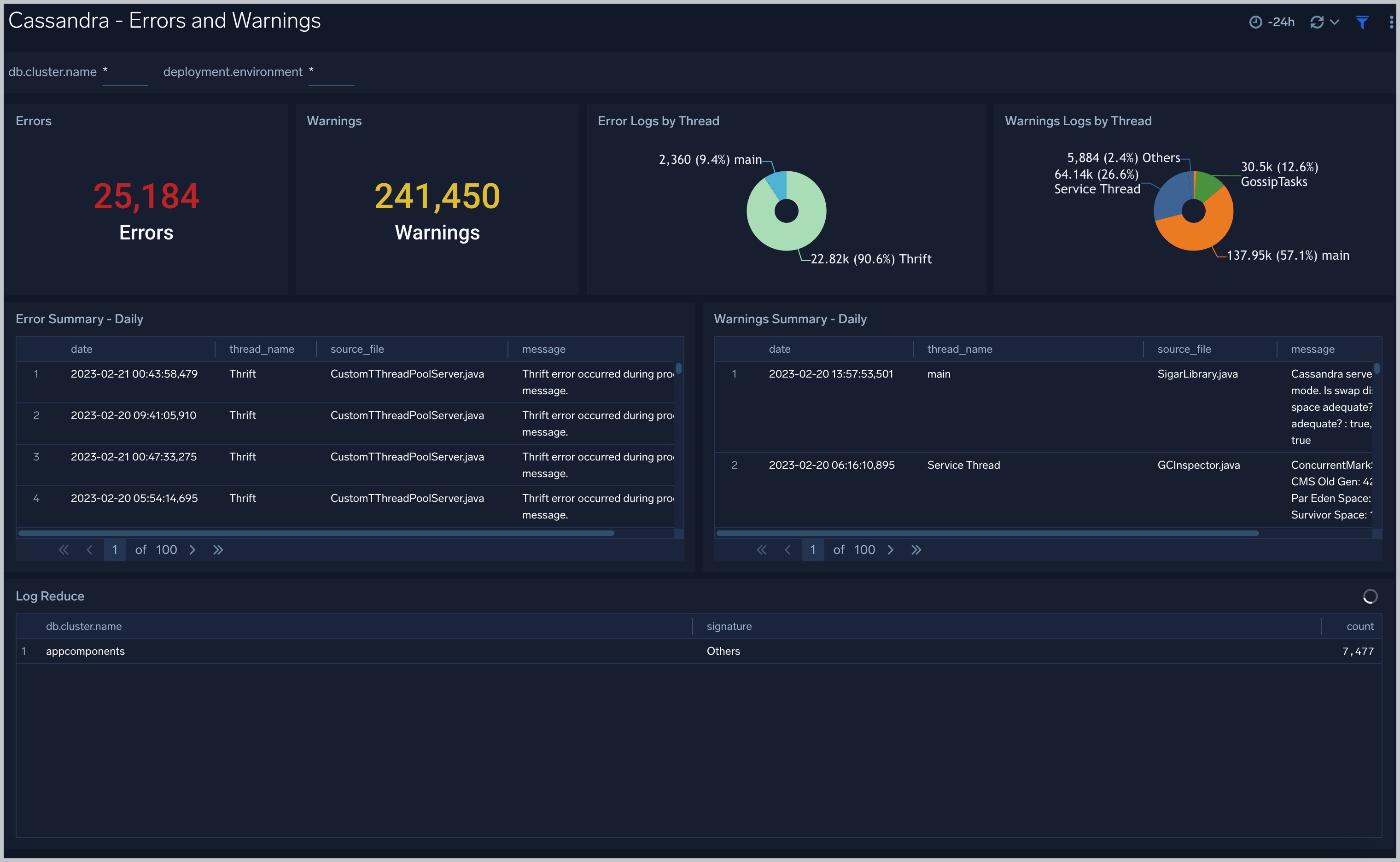Viewport: 1400px width, 862px height.
Task: Go to last page in Warnings Summary table
Action: 916,550
